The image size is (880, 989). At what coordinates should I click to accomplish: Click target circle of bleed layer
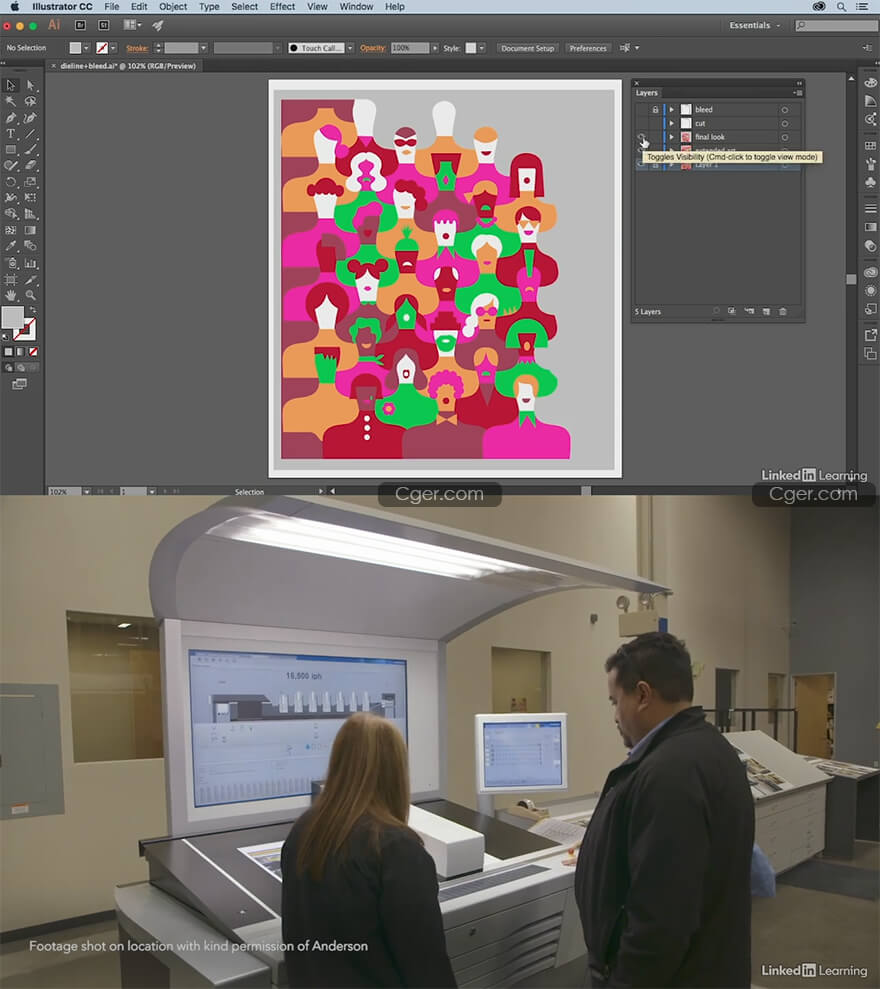click(785, 110)
